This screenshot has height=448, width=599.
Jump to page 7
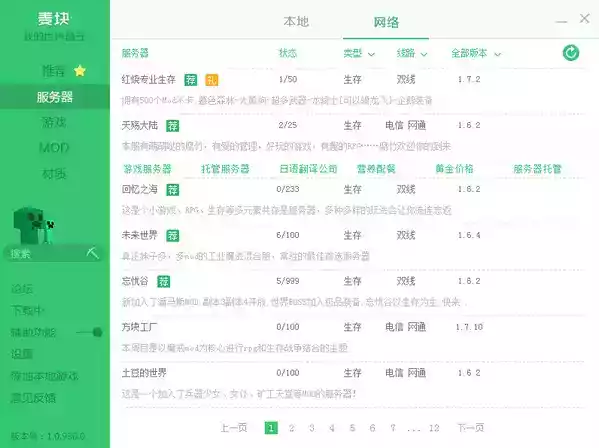tap(393, 428)
